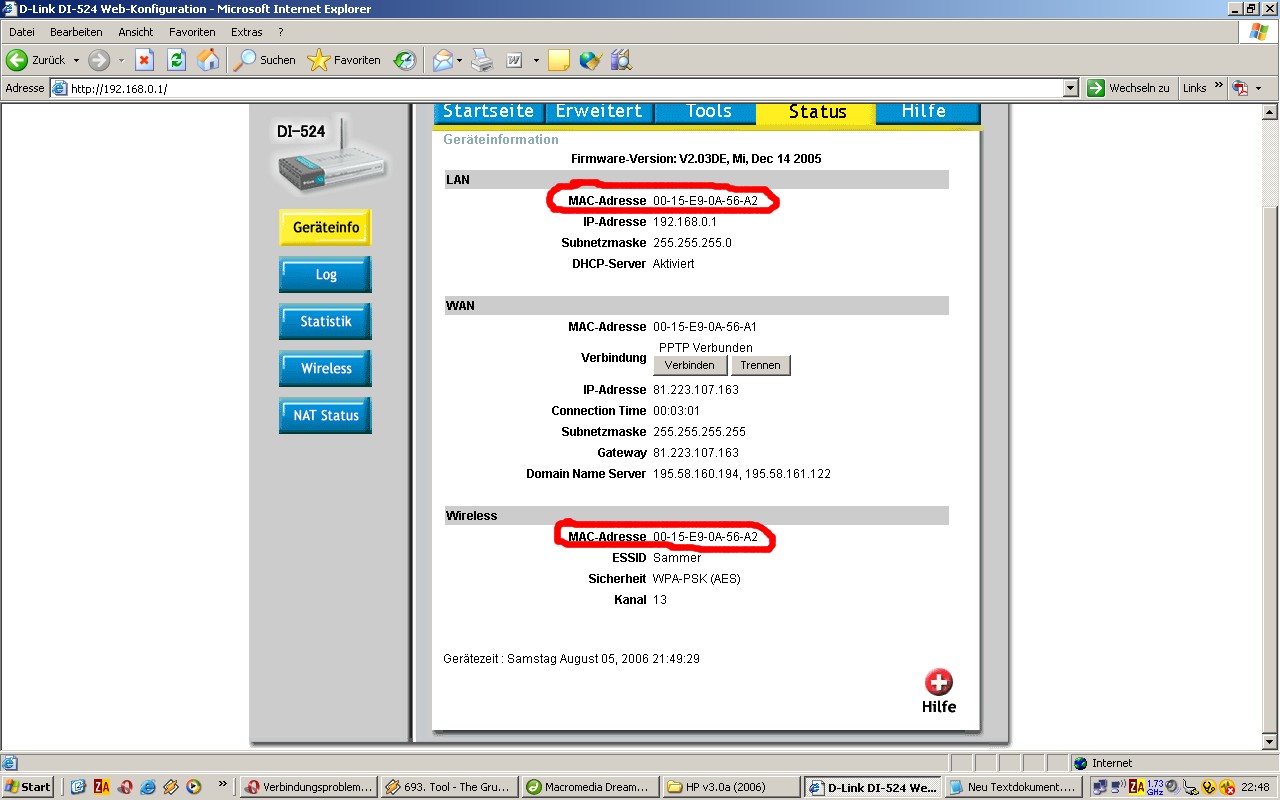This screenshot has height=800, width=1280.
Task: Click the 1.73 GHz CPU tray icon
Action: point(1155,787)
